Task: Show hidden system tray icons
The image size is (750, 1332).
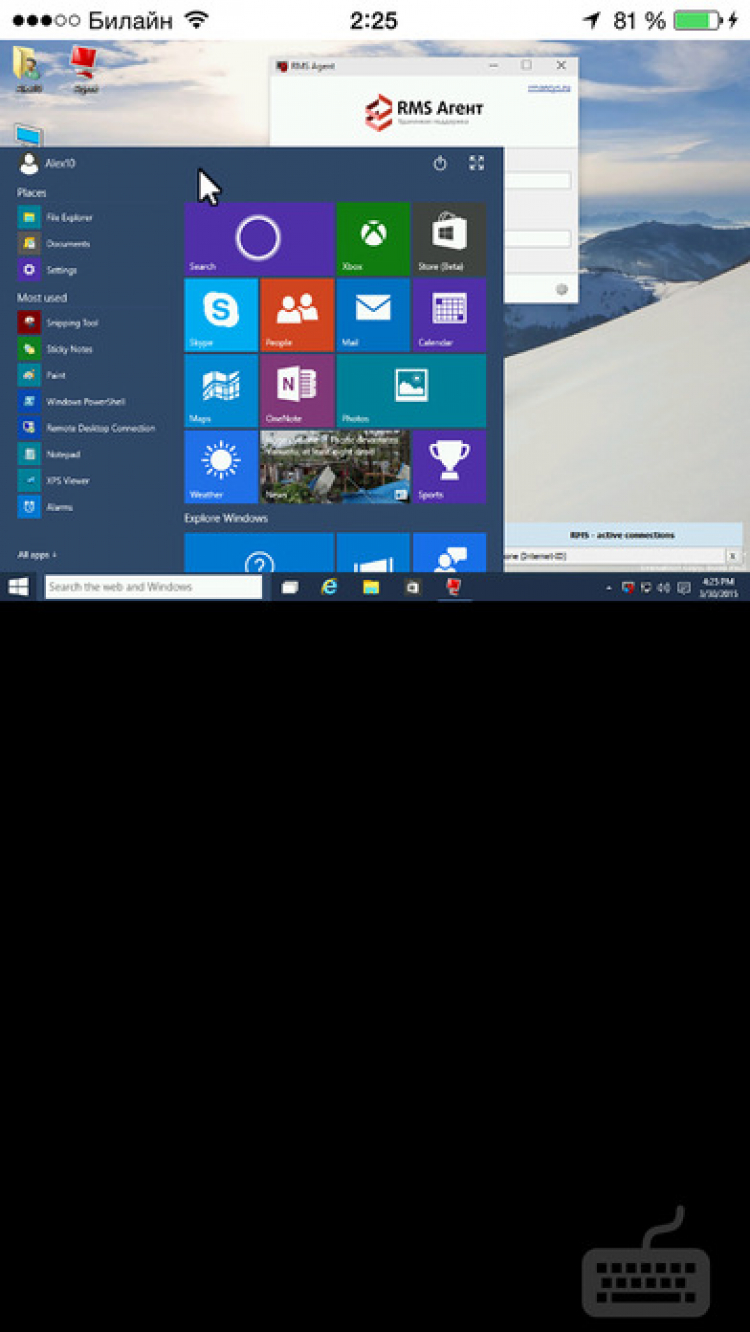Action: pos(609,588)
